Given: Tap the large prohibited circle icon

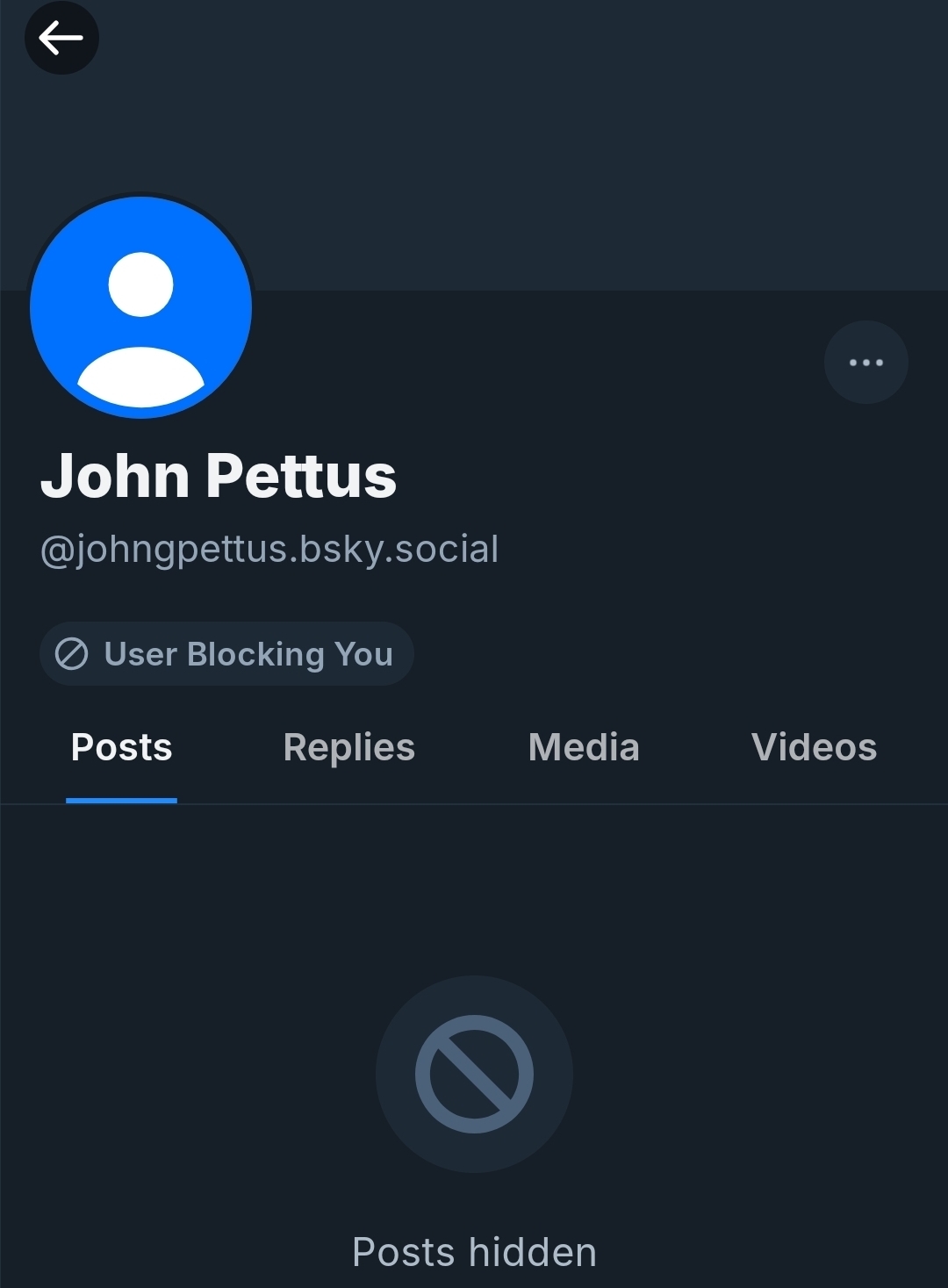Looking at the screenshot, I should tap(474, 1074).
